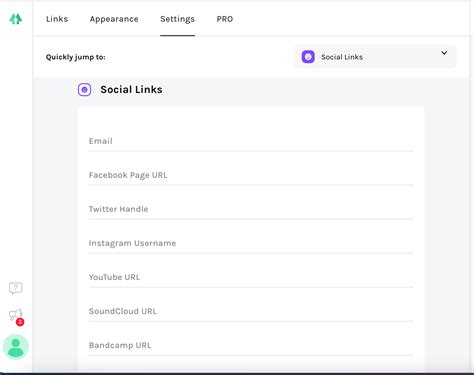Click the Linktree logo icon

(16, 19)
